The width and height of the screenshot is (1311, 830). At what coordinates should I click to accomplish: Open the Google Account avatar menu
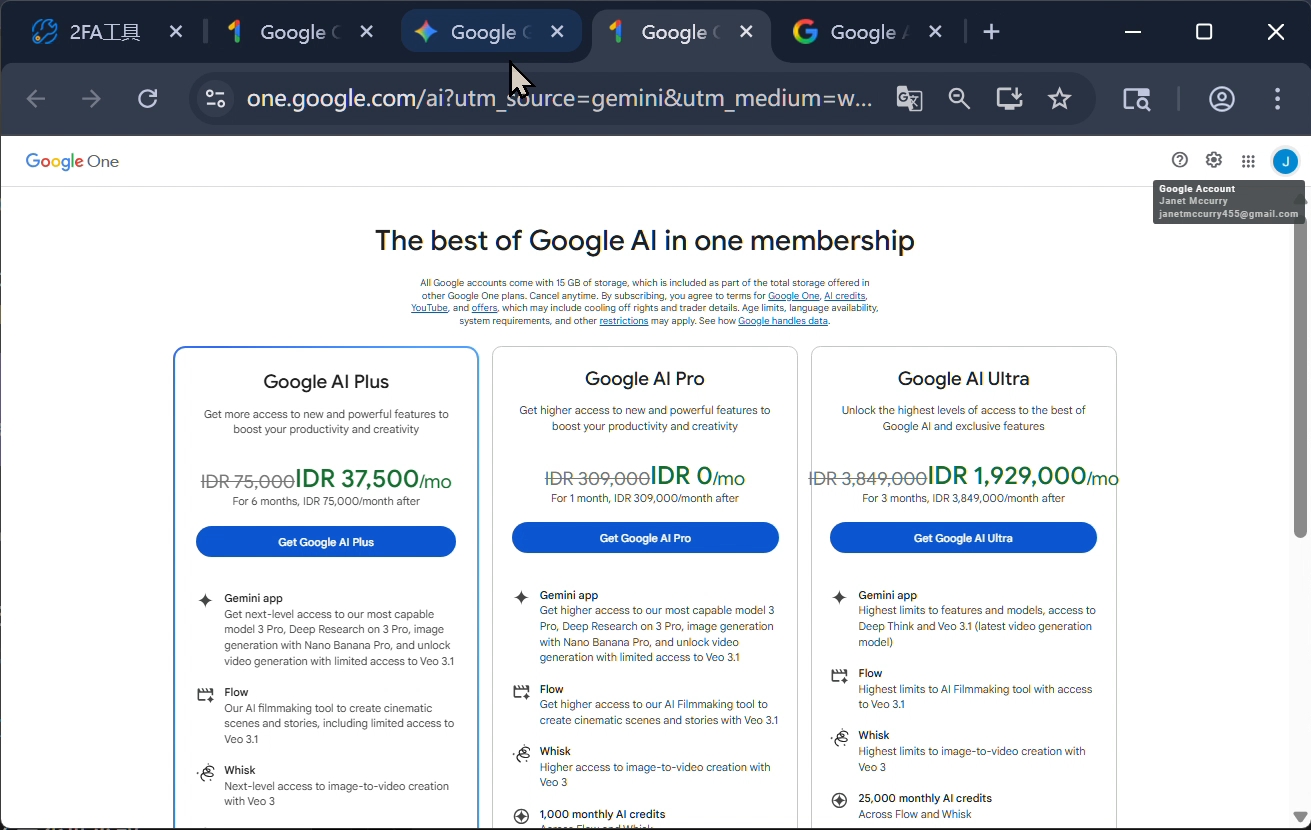tap(1285, 161)
